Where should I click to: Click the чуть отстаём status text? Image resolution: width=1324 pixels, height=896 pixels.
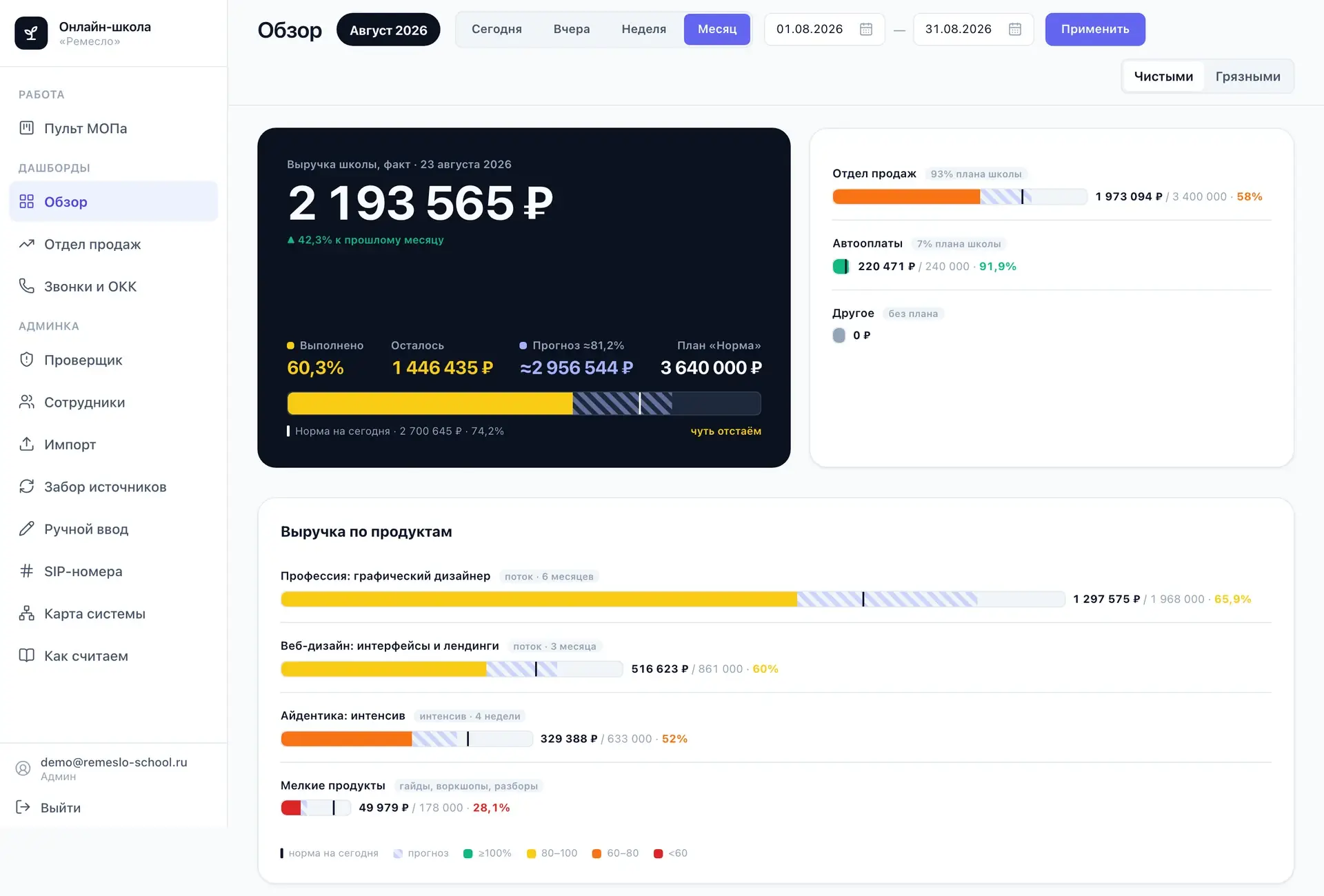726,431
